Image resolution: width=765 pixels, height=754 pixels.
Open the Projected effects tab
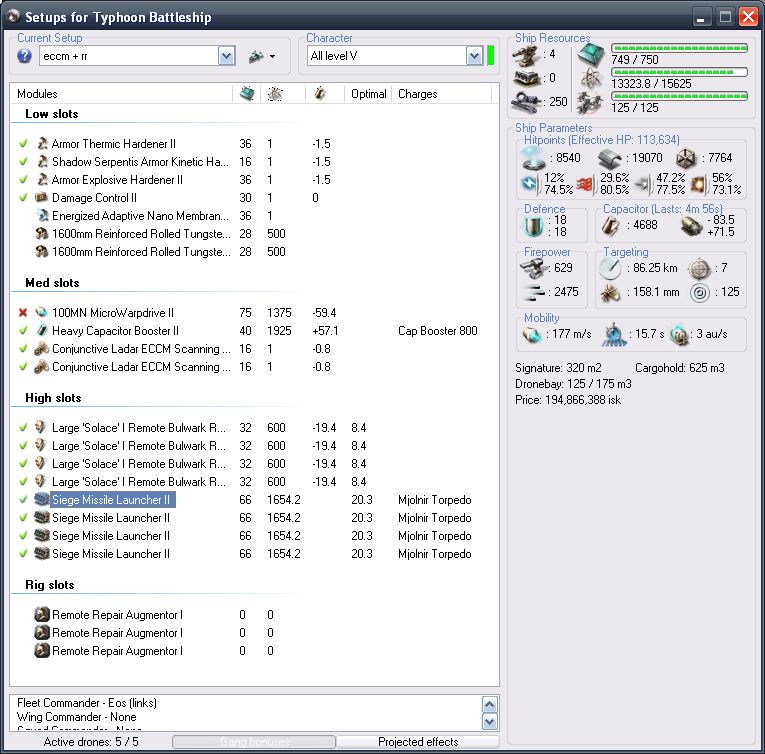point(418,742)
